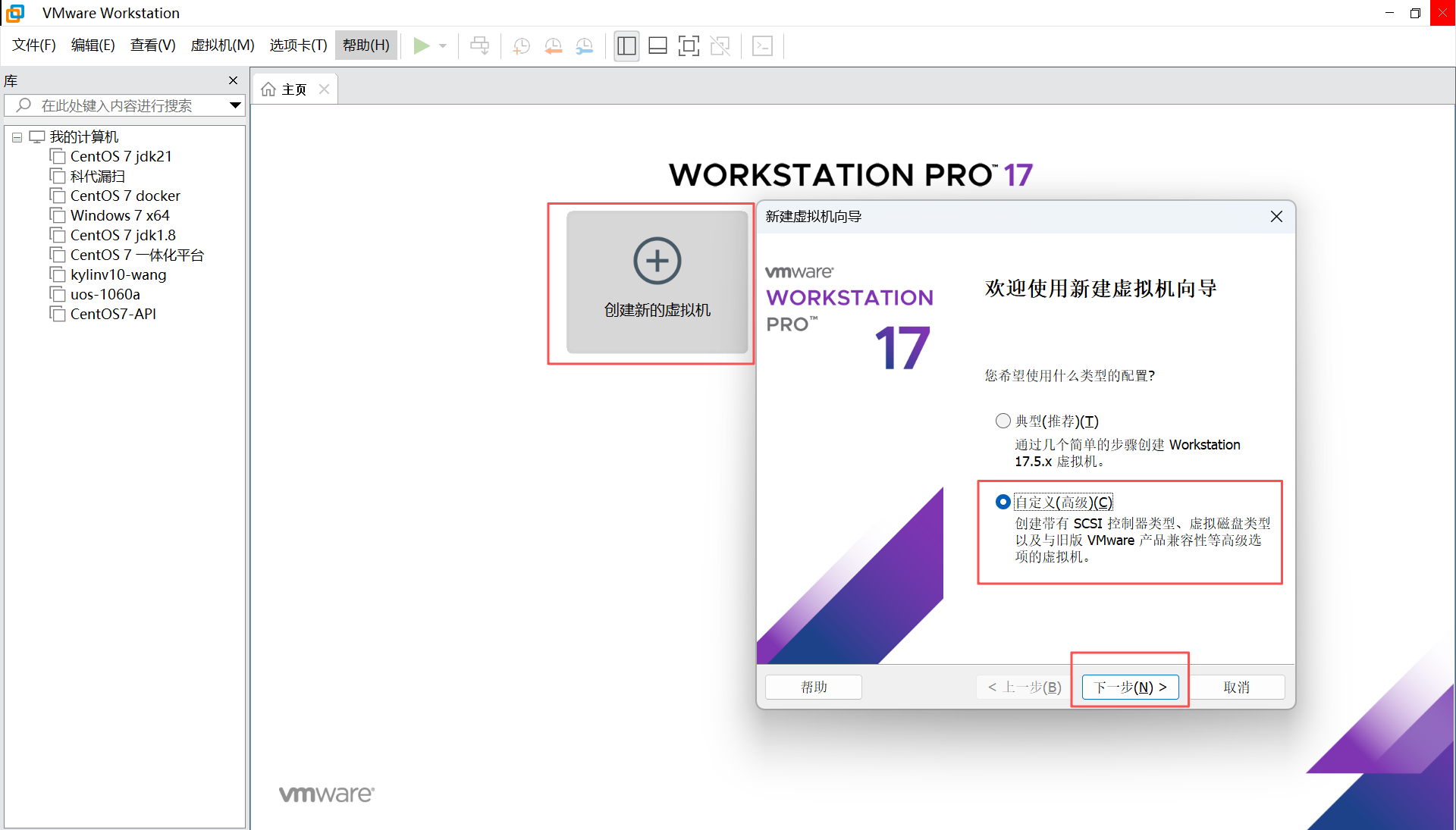Restore down the VMware Workstation window
Image resolution: width=1456 pixels, height=830 pixels.
pyautogui.click(x=1415, y=13)
